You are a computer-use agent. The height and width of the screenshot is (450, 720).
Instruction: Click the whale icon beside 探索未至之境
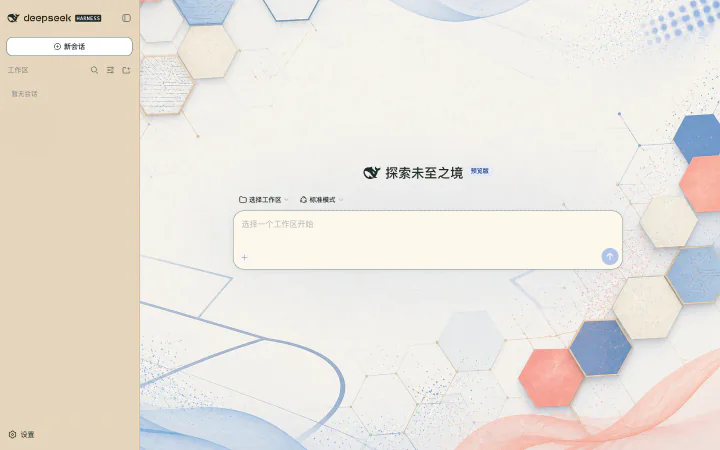point(371,173)
